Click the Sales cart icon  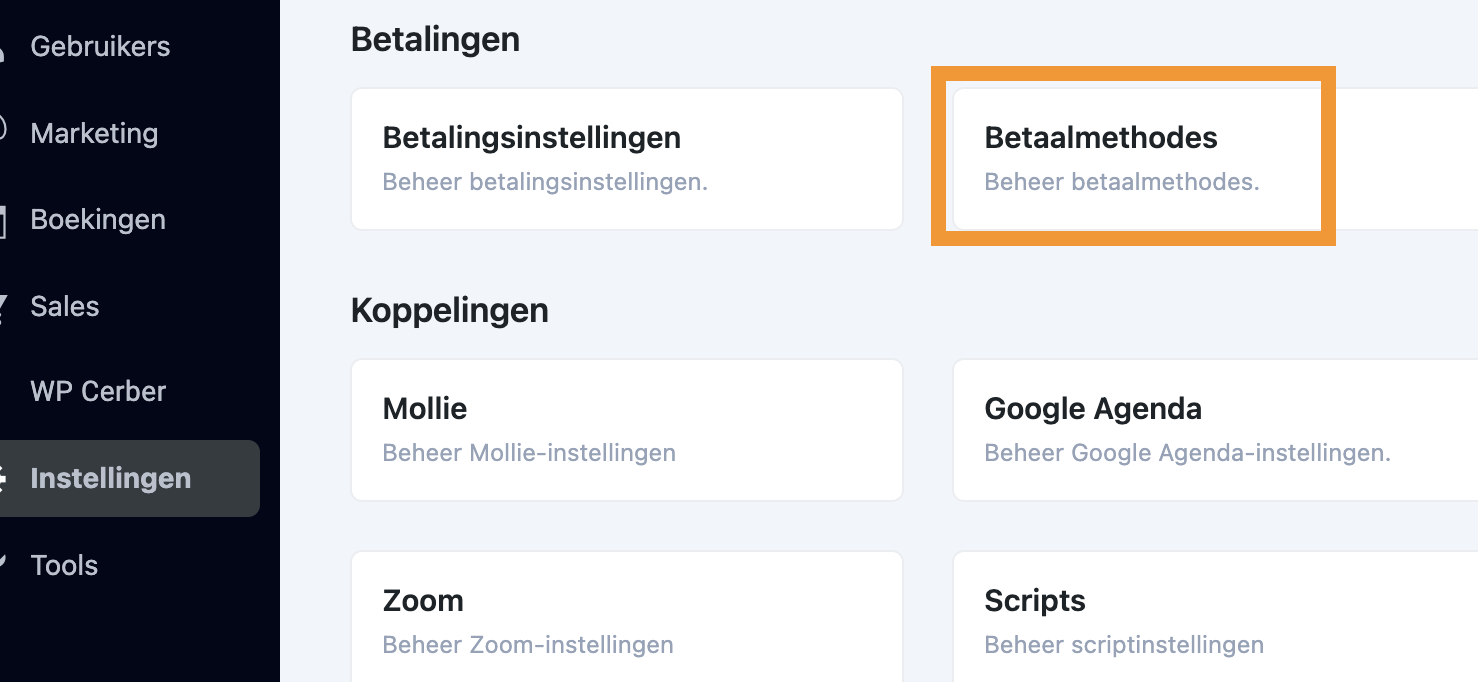click(x=3, y=306)
